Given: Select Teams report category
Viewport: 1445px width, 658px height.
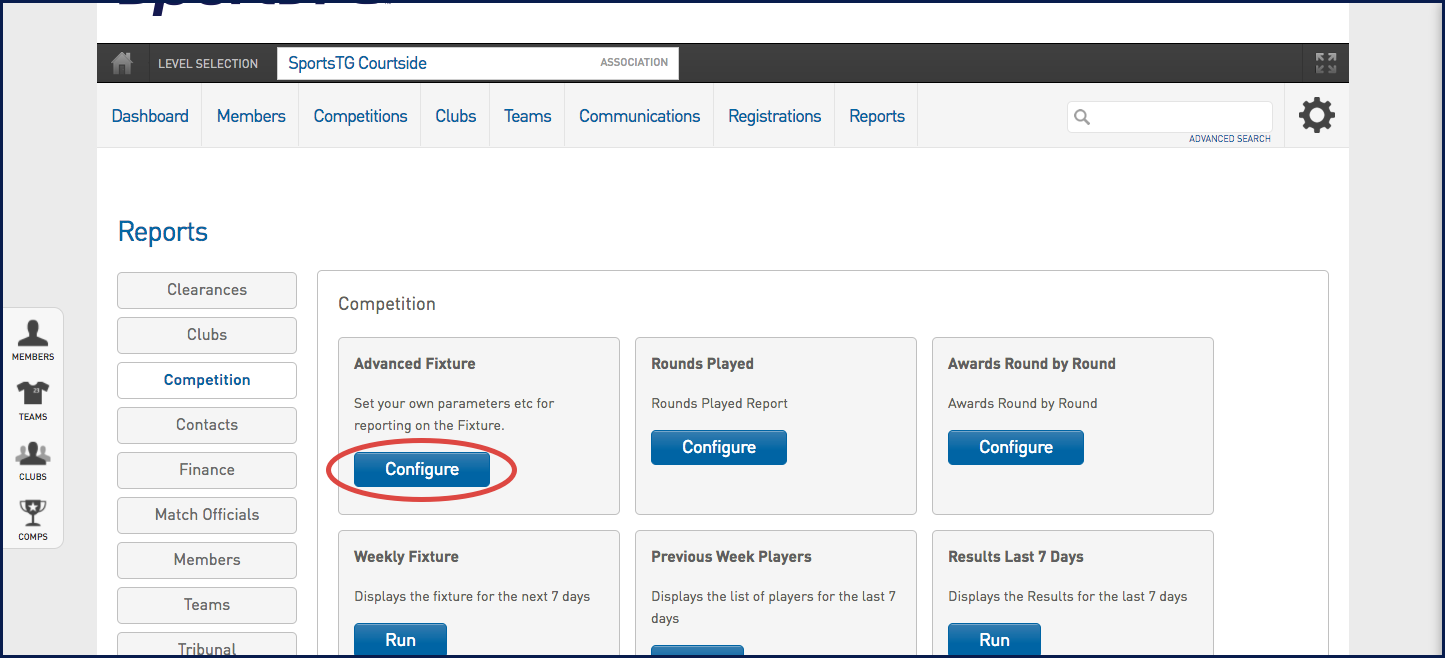Looking at the screenshot, I should pyautogui.click(x=207, y=605).
